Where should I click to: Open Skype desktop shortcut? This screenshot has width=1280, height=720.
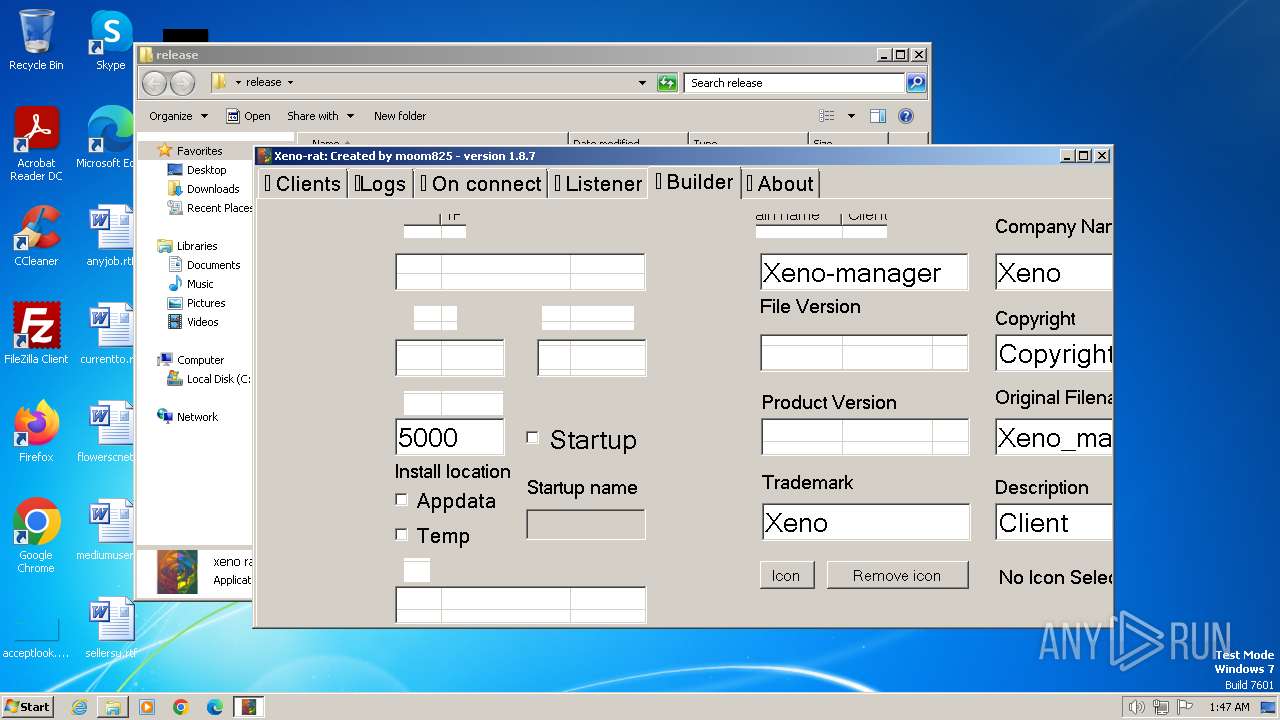[110, 40]
